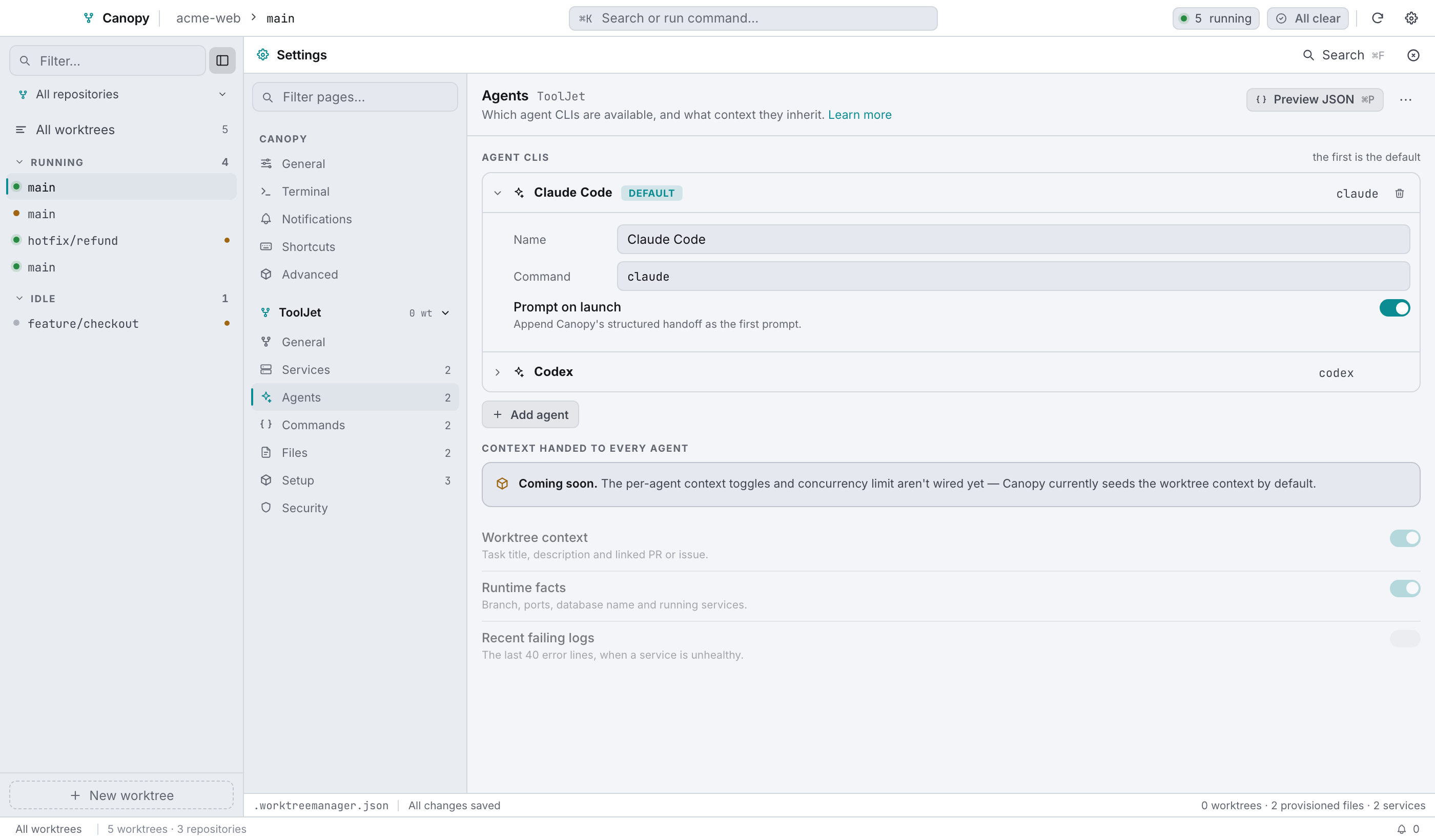Screen dimensions: 1435x840
Task: Select the hotfix/refund worktree
Action: click(121, 240)
